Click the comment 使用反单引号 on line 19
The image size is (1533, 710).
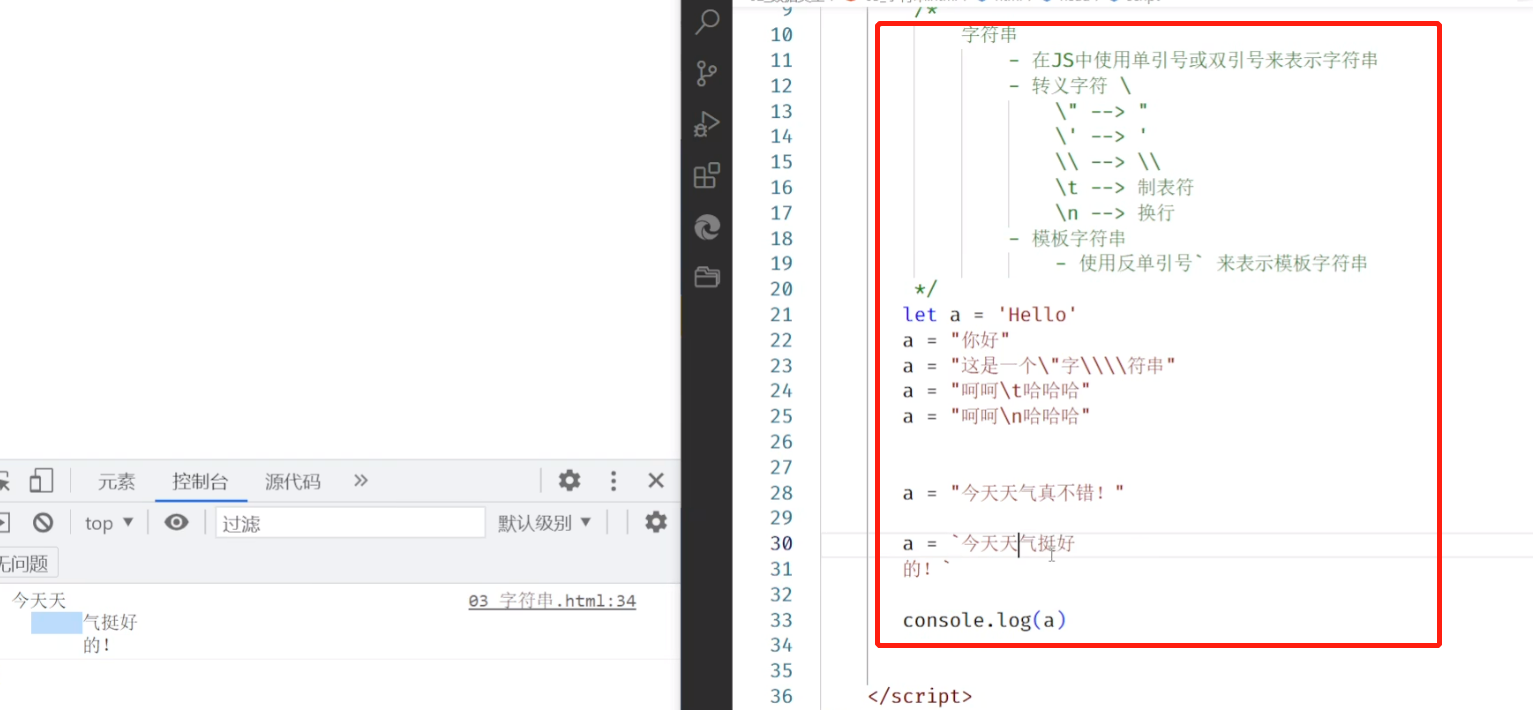tap(1137, 264)
